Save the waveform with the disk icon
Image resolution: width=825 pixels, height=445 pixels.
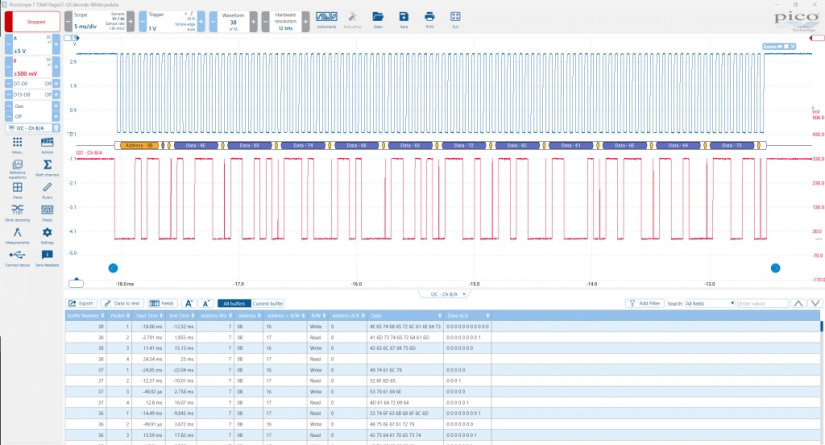point(404,20)
